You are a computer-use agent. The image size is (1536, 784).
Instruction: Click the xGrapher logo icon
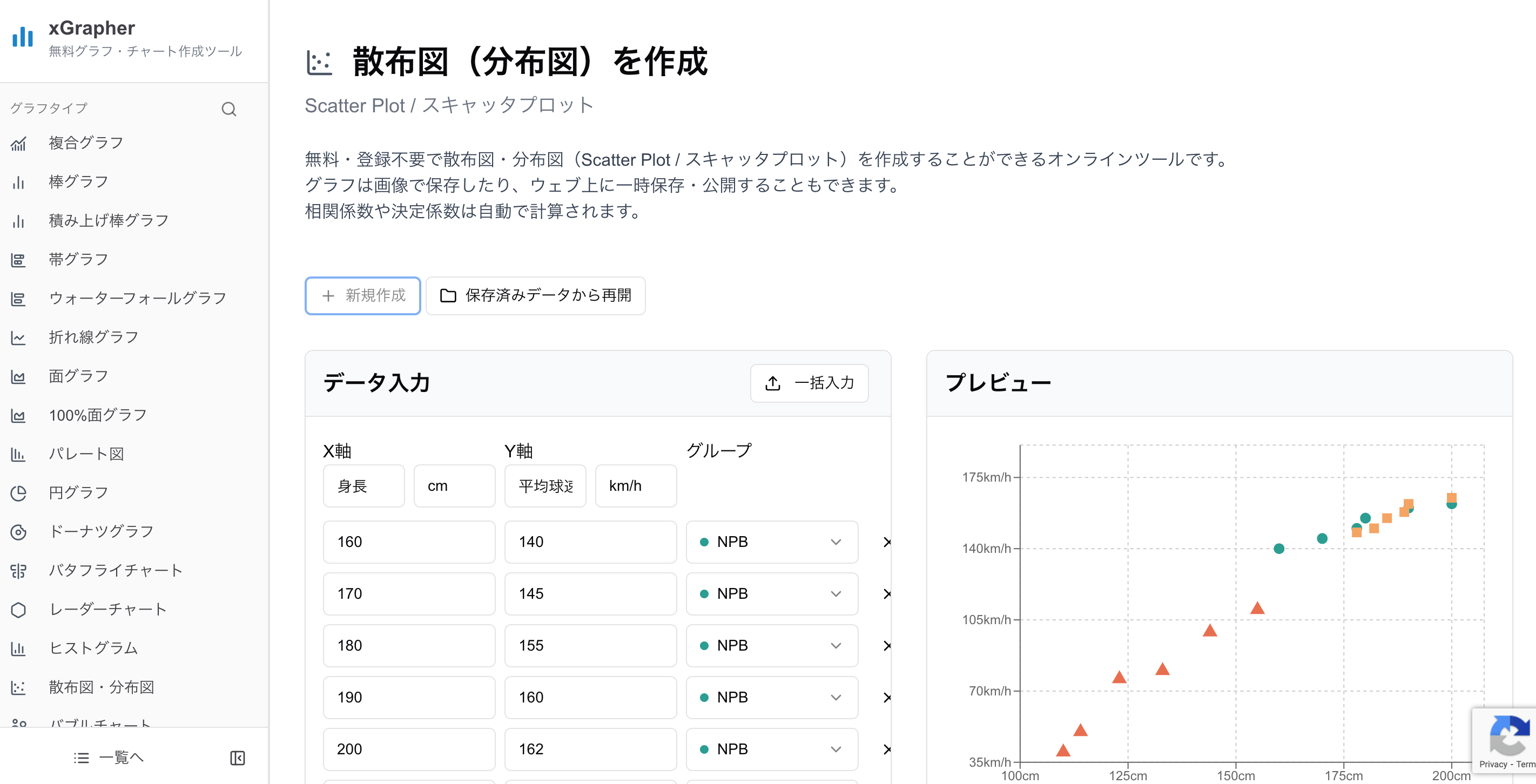click(x=22, y=37)
